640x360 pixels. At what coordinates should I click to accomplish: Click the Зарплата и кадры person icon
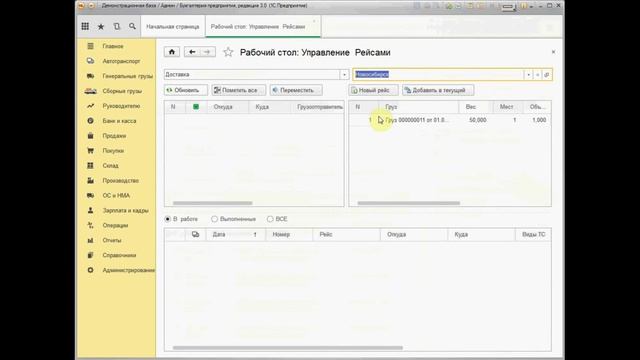[91, 210]
